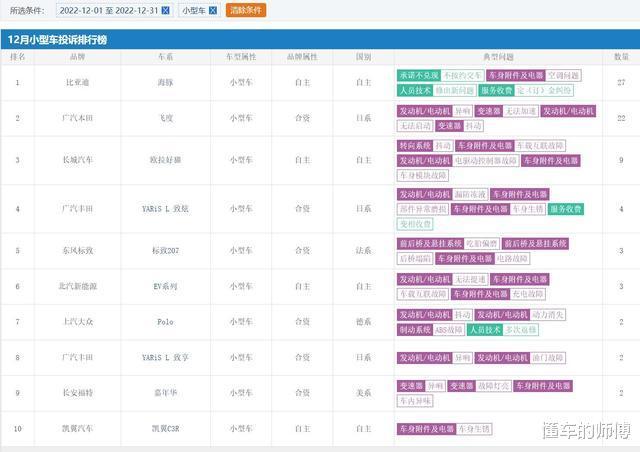Screen dimensions: 640x452
Task: Open the 飞度 model cell
Action: pos(165,118)
